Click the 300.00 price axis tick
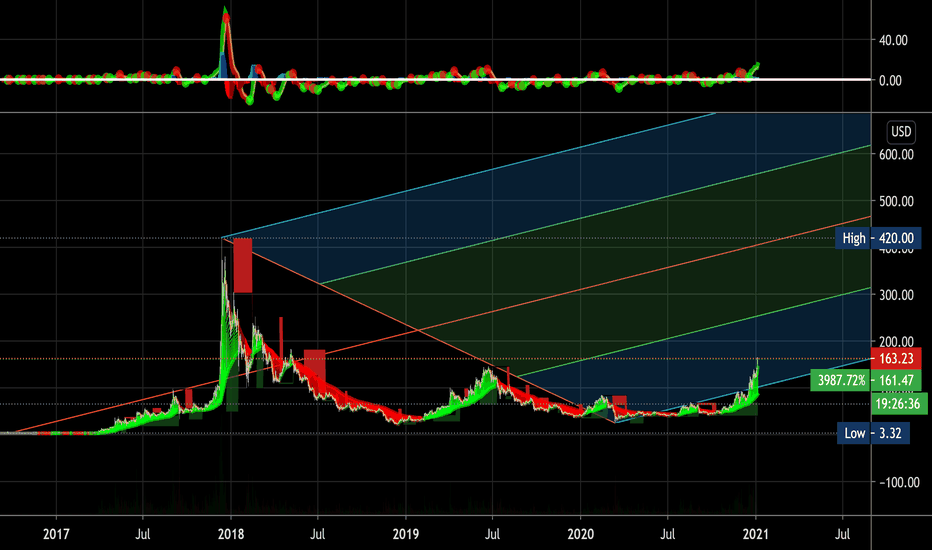 coord(896,295)
